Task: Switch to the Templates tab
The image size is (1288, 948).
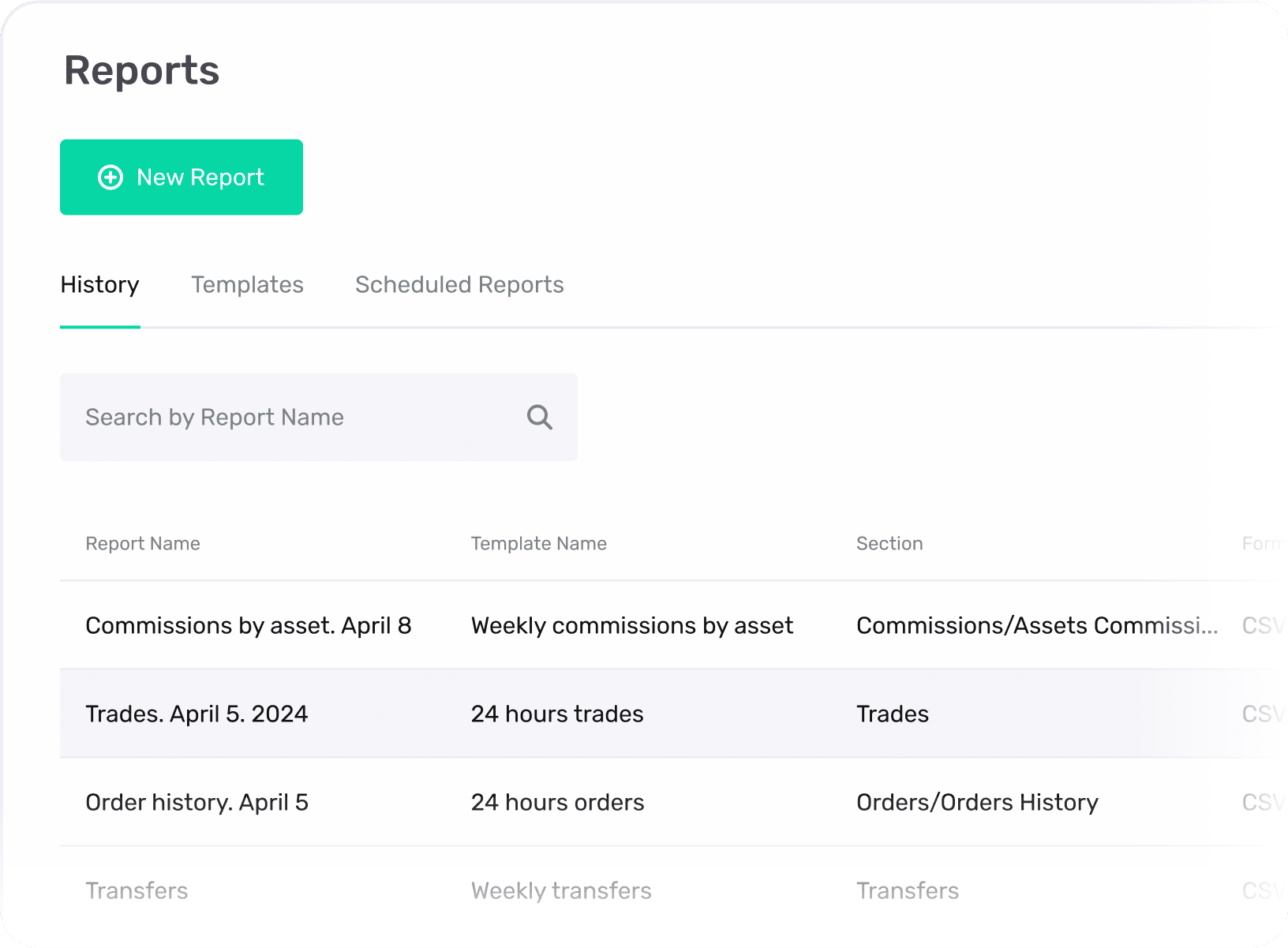Action: pos(247,285)
